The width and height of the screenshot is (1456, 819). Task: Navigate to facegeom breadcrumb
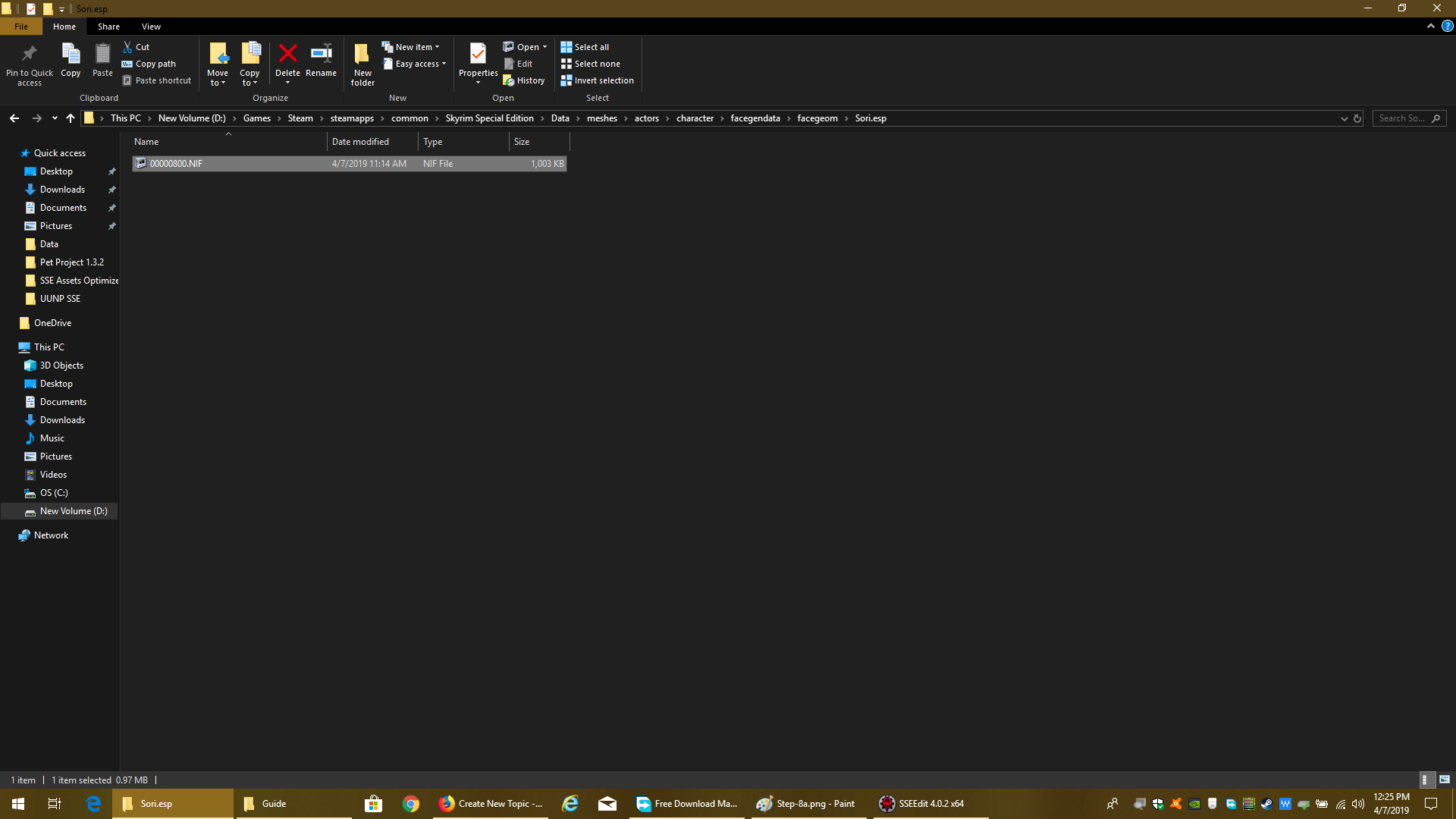pyautogui.click(x=817, y=118)
